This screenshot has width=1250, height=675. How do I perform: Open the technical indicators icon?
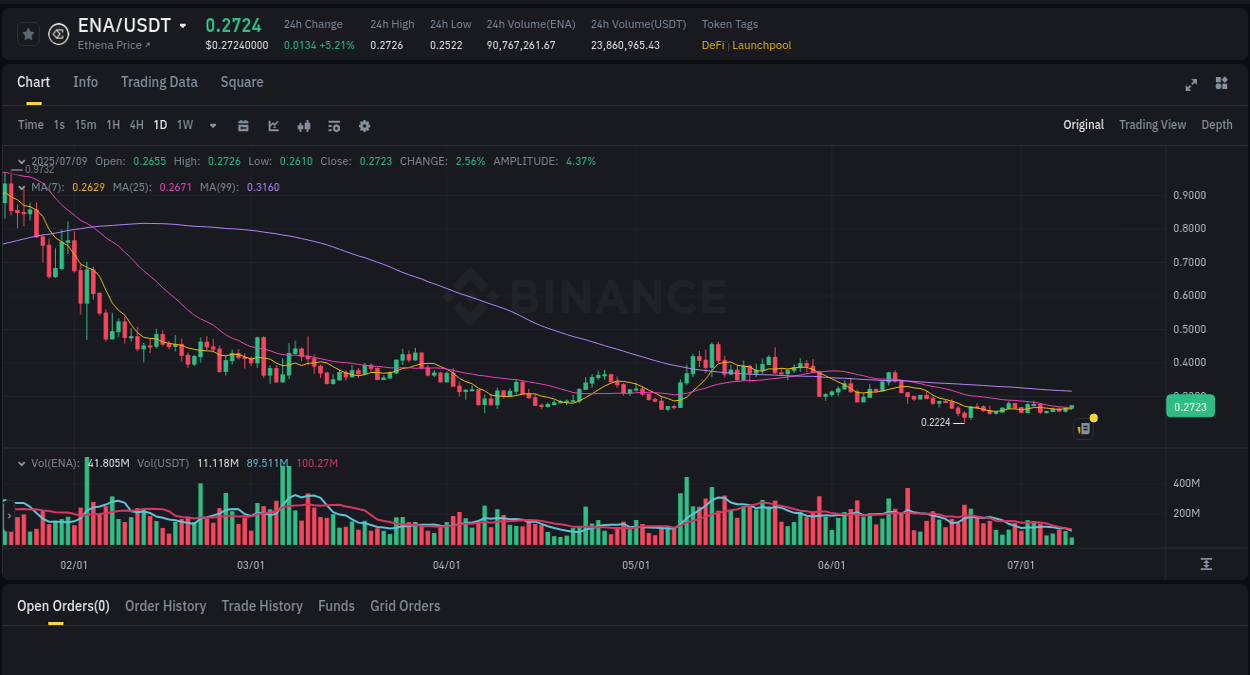coord(303,125)
